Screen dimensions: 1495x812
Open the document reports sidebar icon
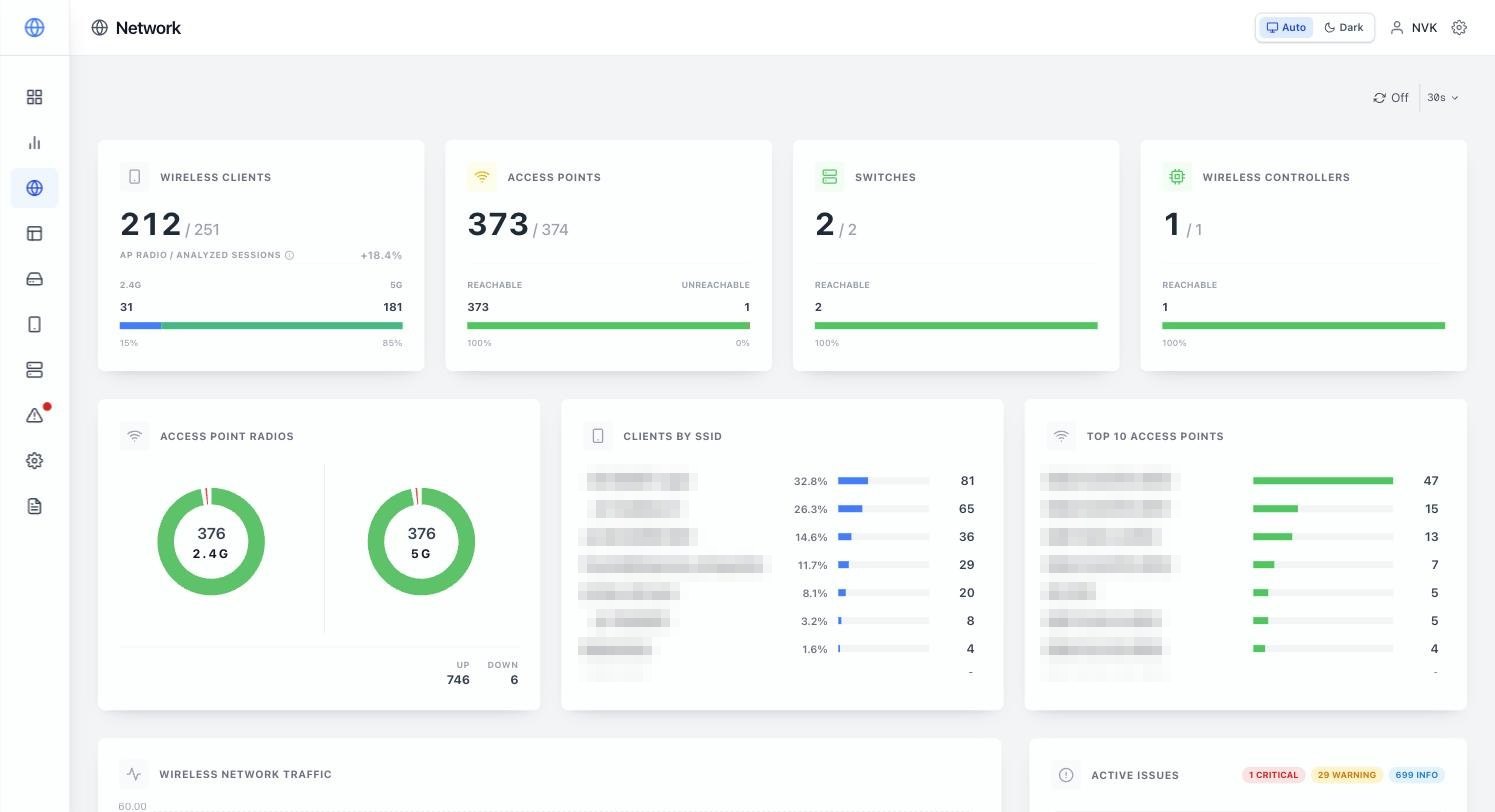(x=34, y=506)
